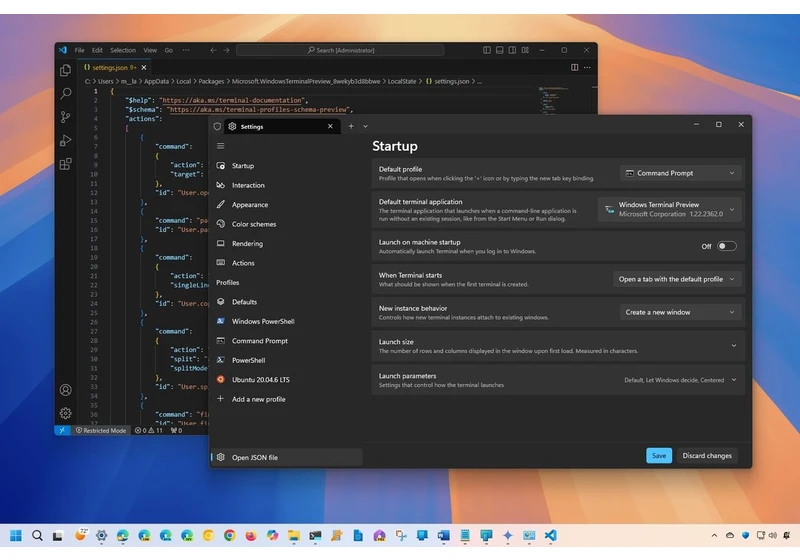Open the Default profile dropdown
Viewport: 800px width, 560px height.
(x=680, y=173)
